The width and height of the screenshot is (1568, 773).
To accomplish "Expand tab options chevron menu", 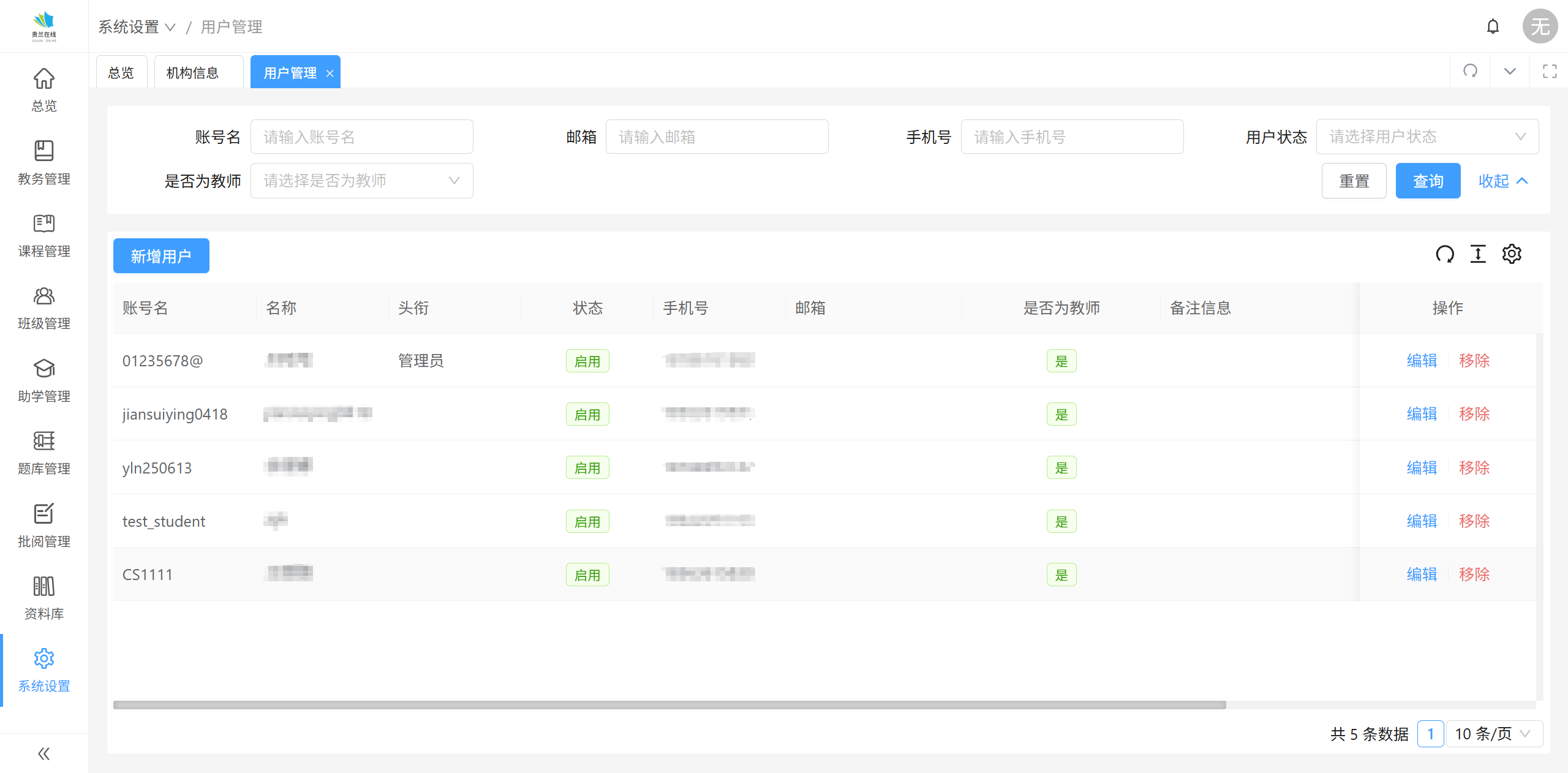I will click(1510, 72).
